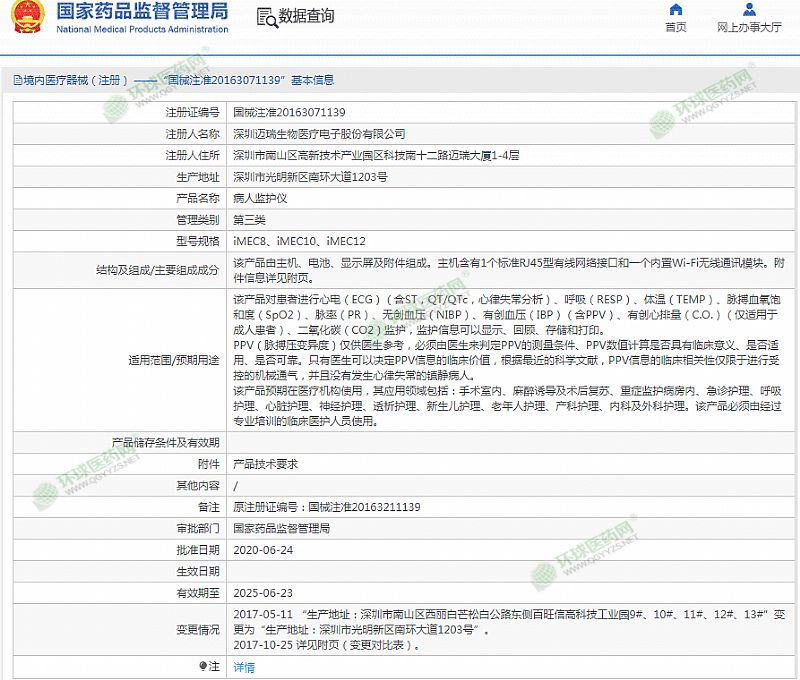Viewport: 800px width, 680px height.
Task: Click 国家药品监督管理局 site title
Action: coord(142,12)
